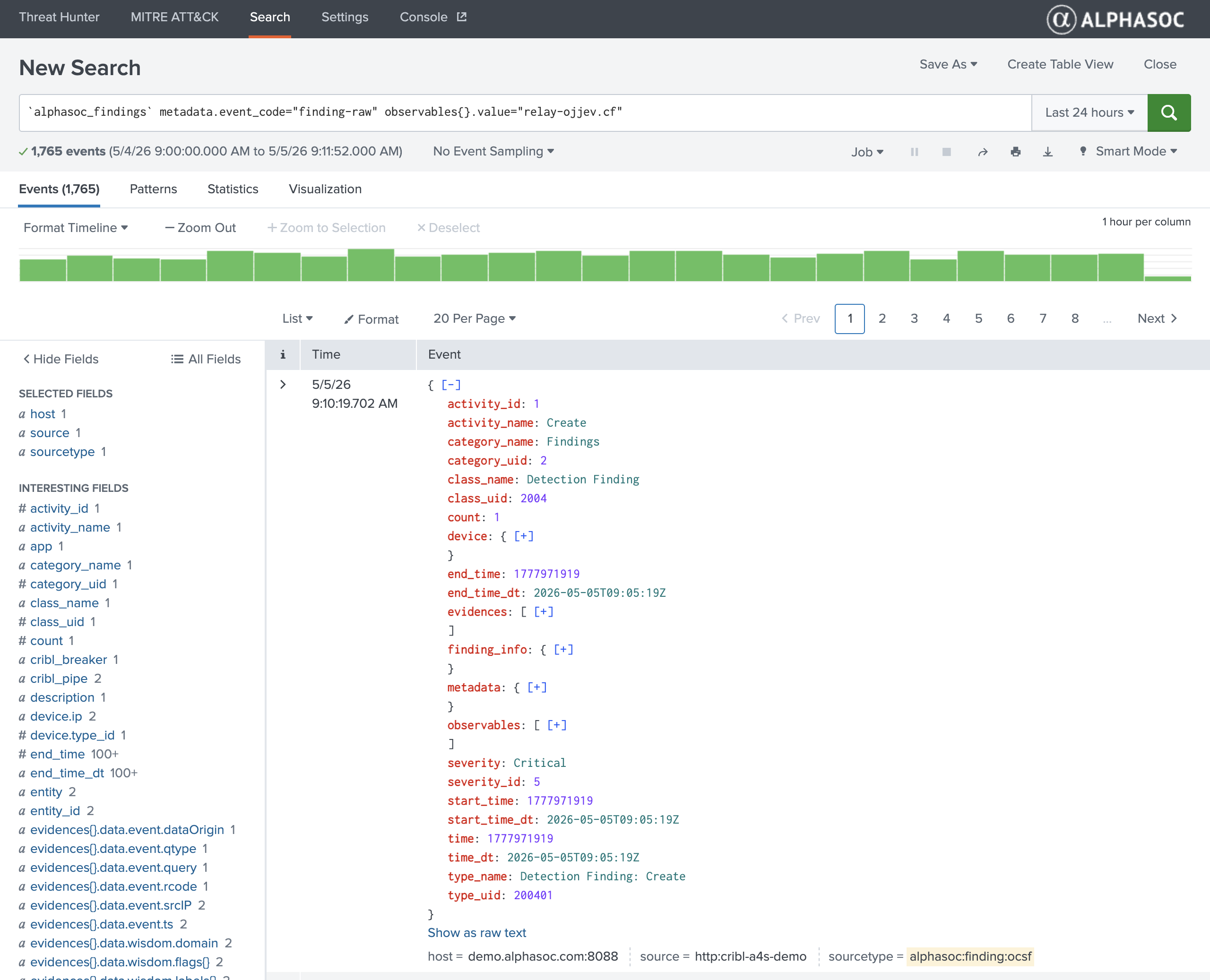
Task: Expand the evidences array [+]
Action: point(544,612)
